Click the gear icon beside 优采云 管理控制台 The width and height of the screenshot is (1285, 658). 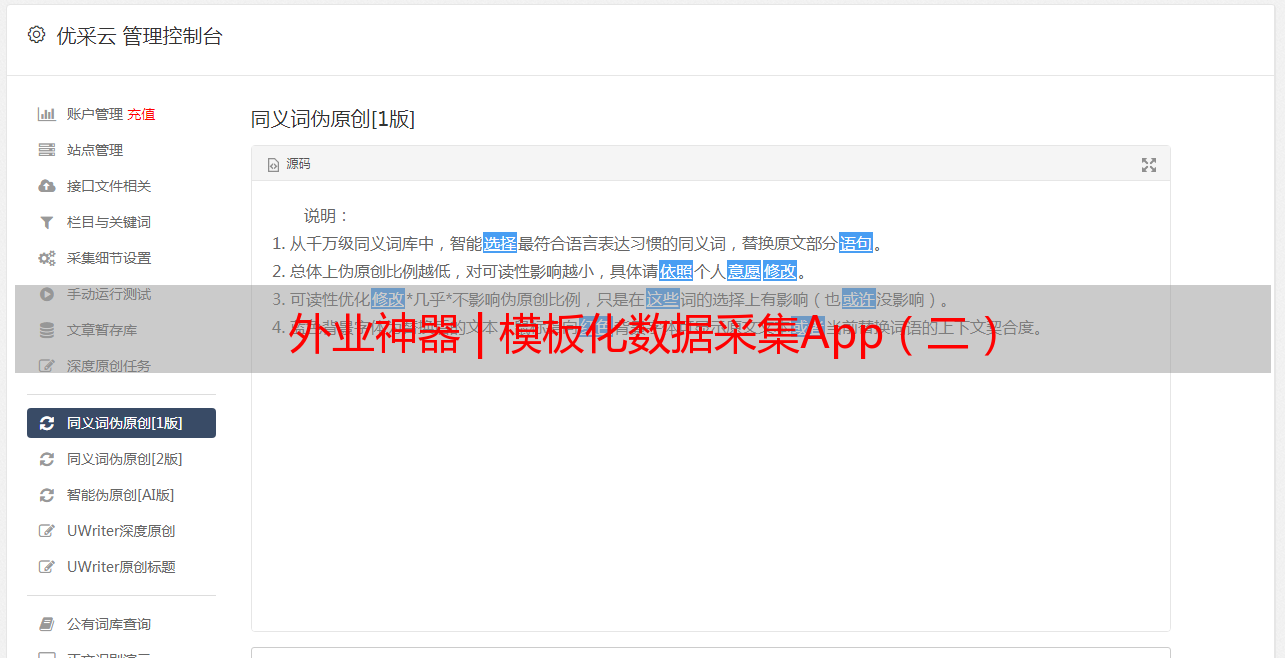[x=37, y=35]
